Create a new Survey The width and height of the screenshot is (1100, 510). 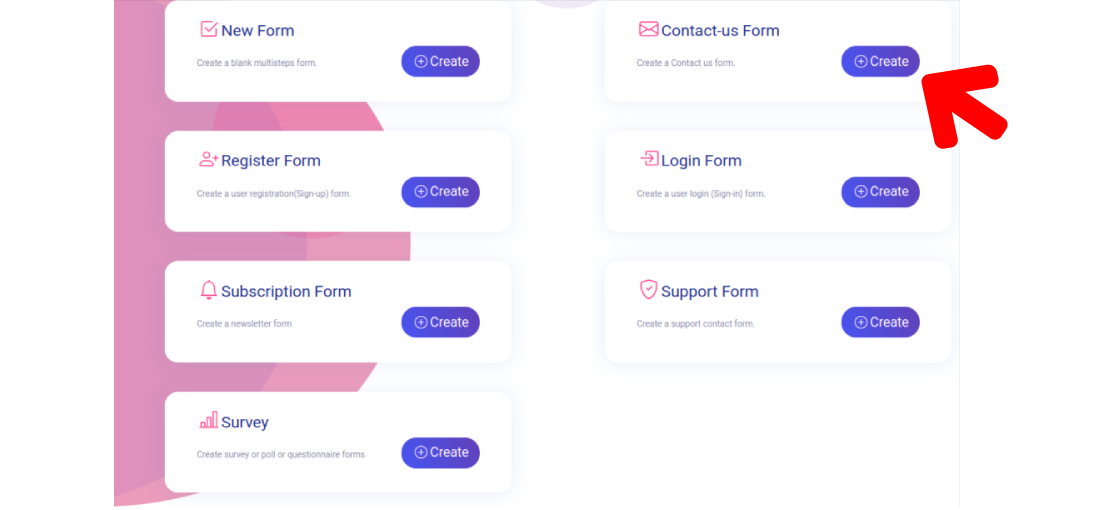click(440, 452)
